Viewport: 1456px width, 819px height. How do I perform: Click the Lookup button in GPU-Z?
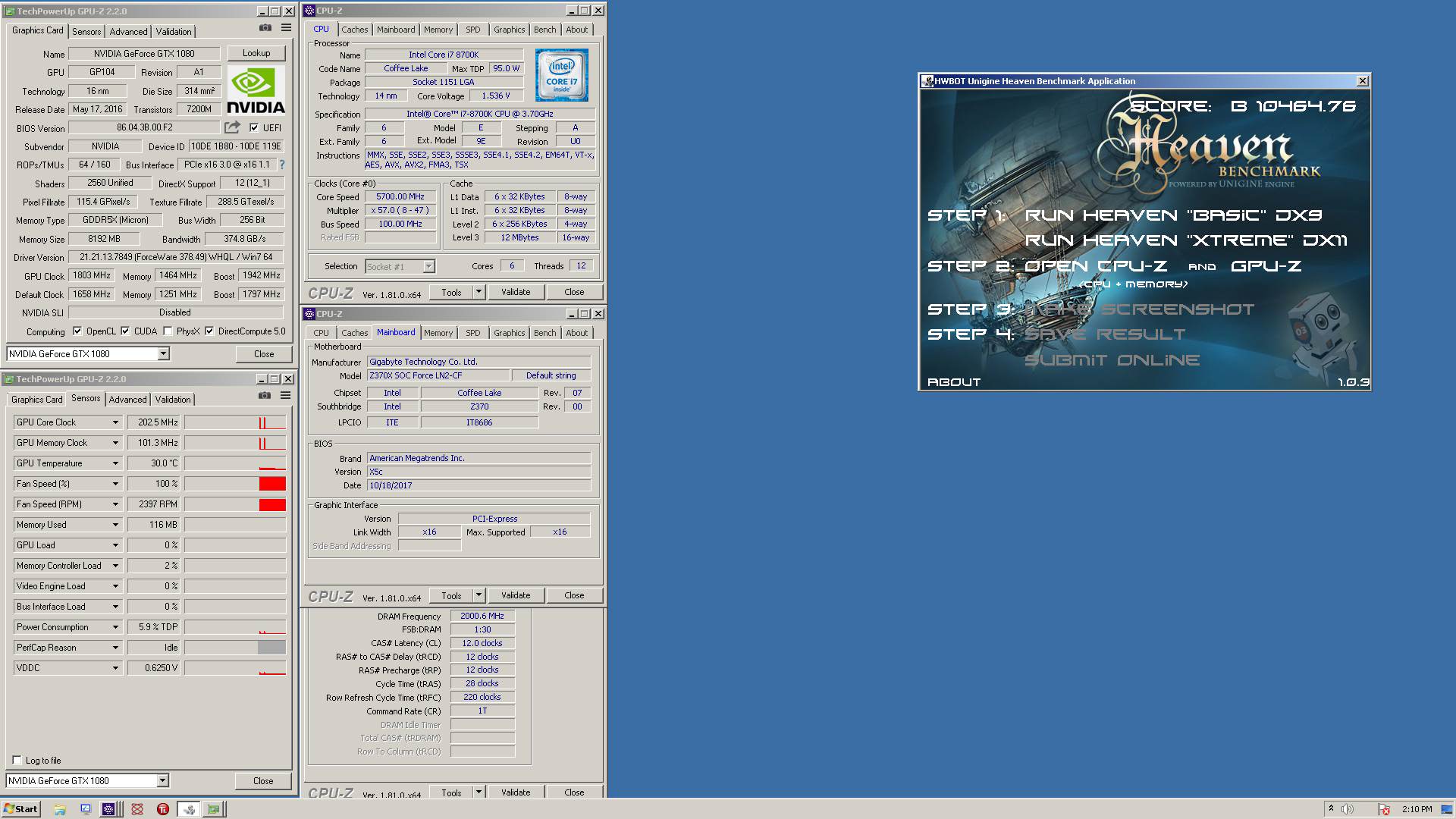tap(256, 53)
